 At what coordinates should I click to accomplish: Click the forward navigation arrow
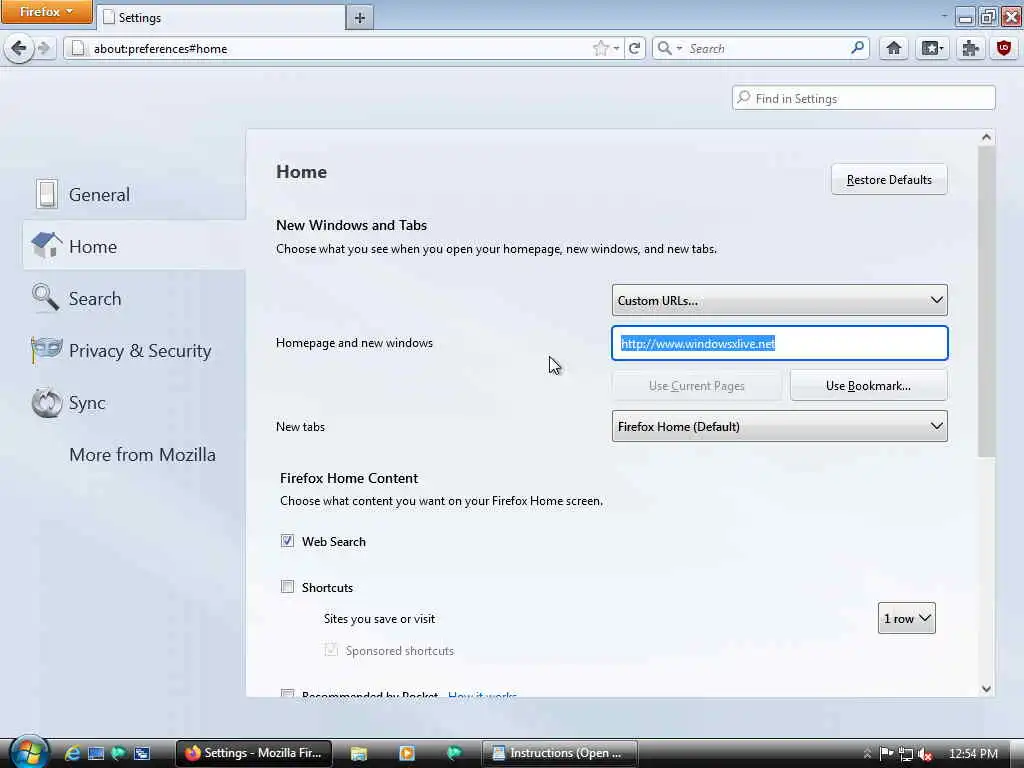coord(44,48)
